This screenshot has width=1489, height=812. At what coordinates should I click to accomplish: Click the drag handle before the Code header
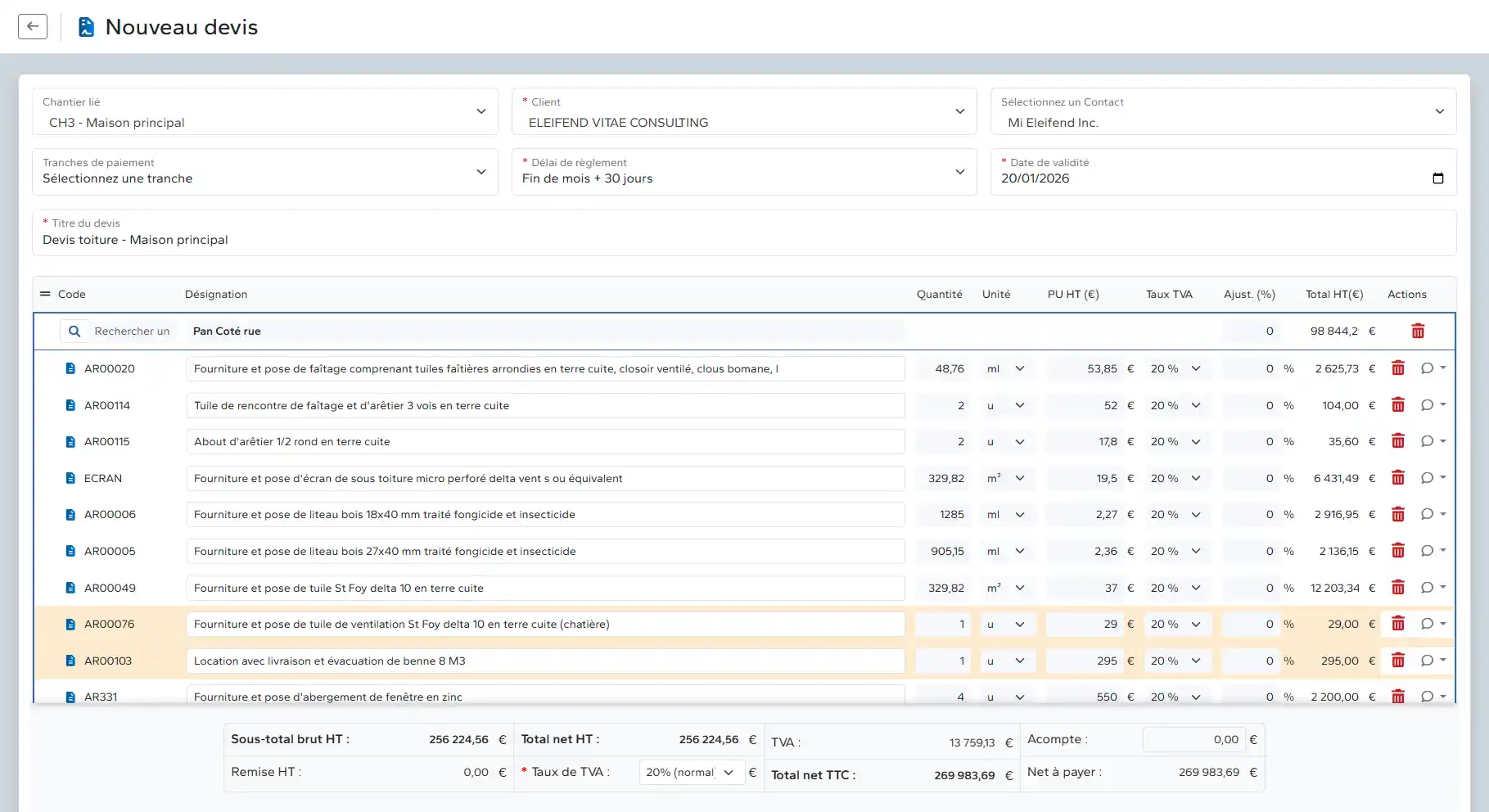coord(44,294)
